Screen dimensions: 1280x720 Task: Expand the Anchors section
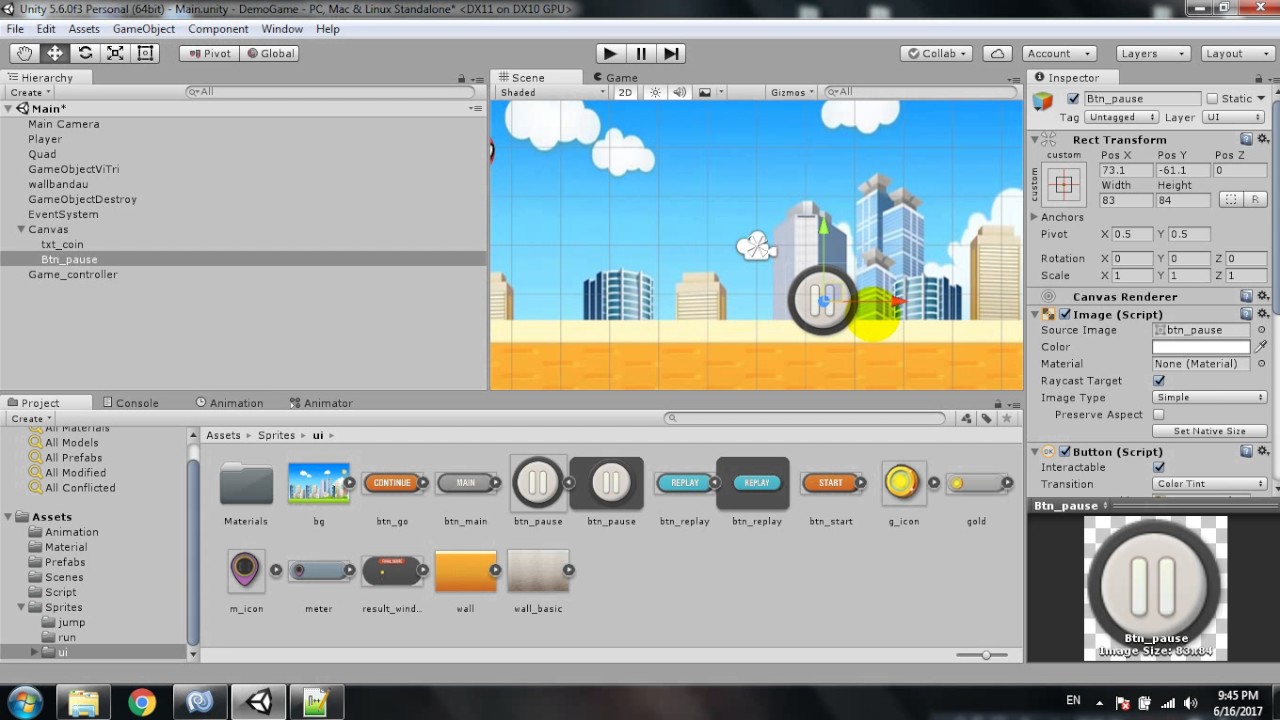click(1035, 217)
